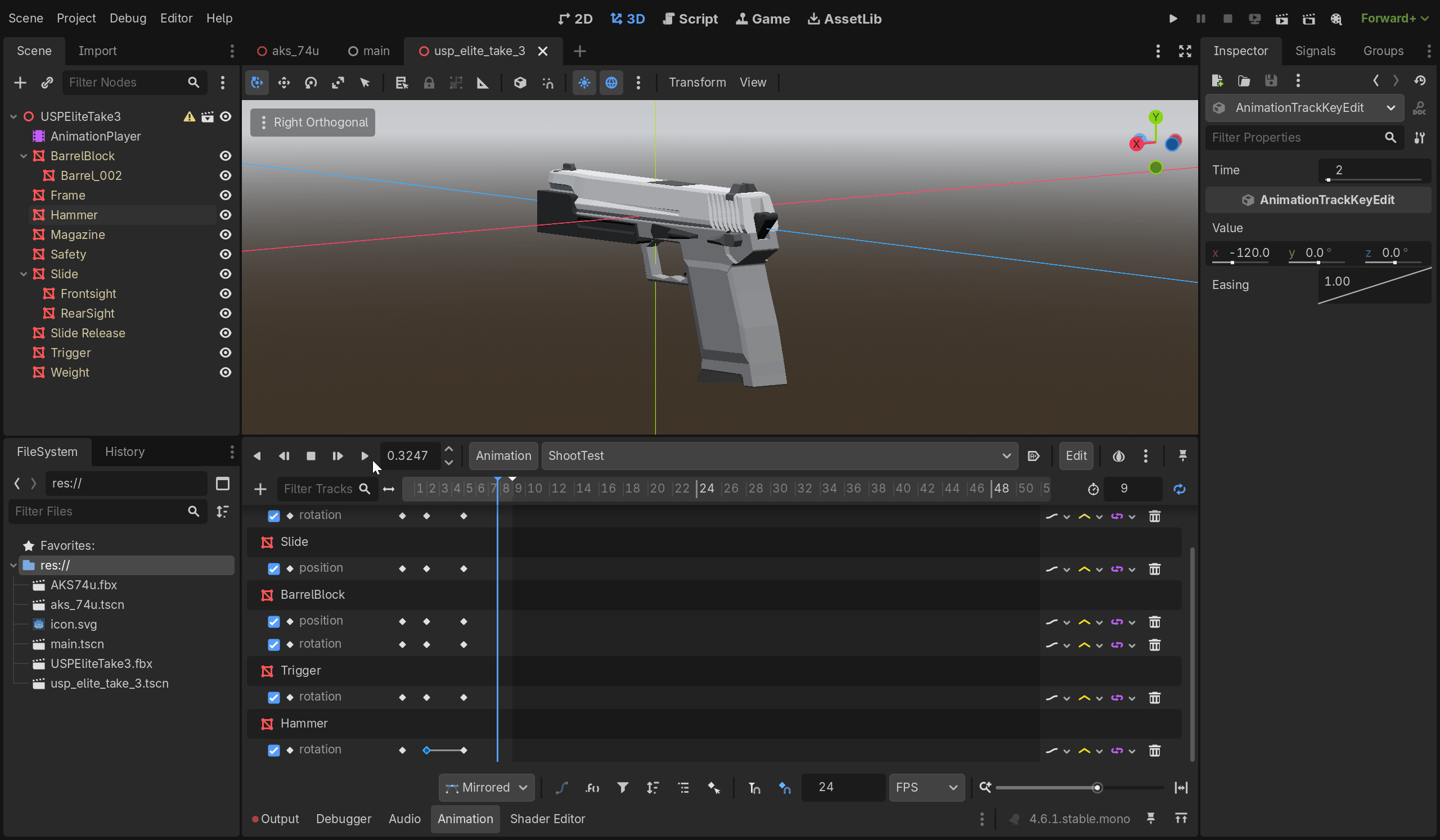
Task: Click Add Track plus icon
Action: point(260,489)
